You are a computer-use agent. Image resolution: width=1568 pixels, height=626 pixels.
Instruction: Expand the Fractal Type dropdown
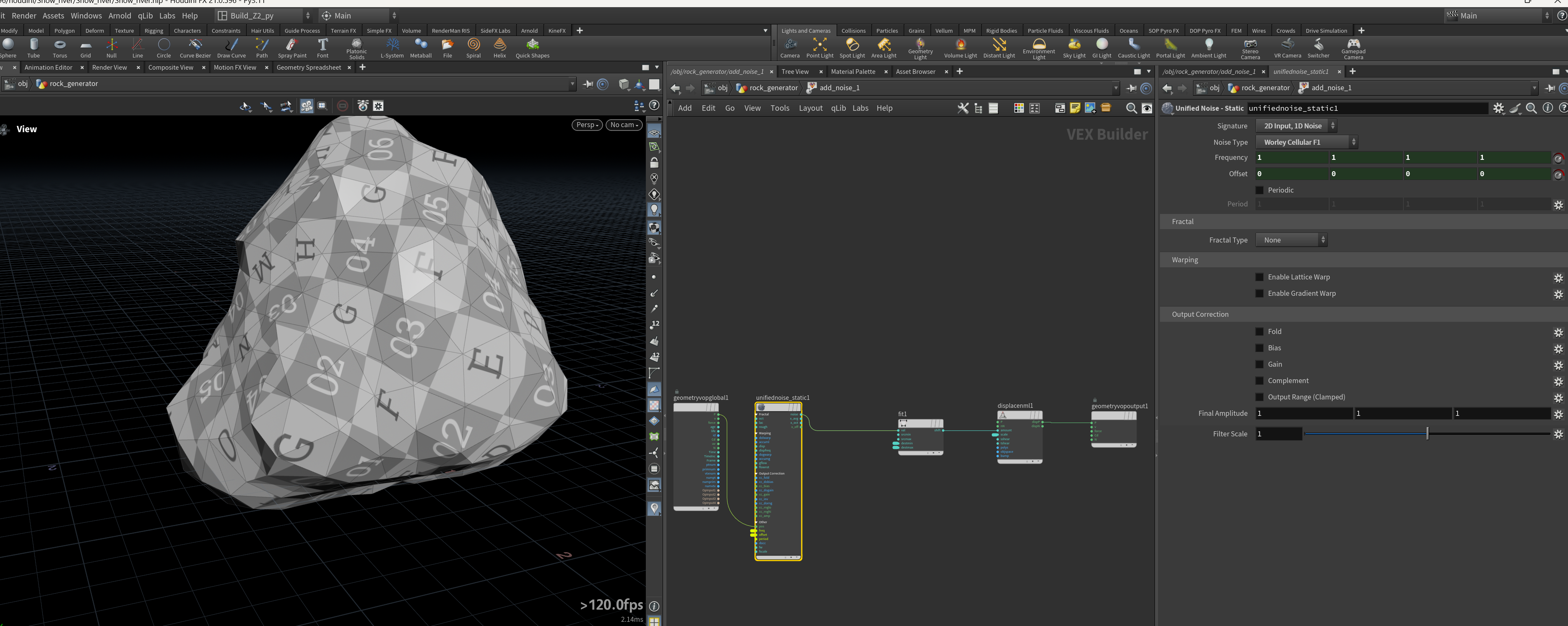pos(1291,240)
